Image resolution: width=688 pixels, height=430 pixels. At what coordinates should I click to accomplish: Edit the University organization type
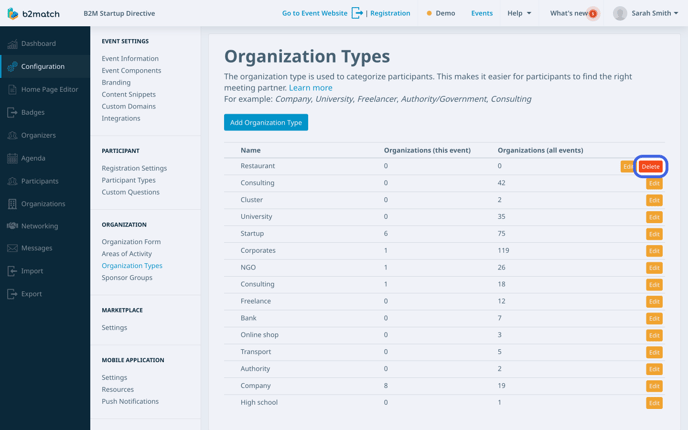click(654, 217)
